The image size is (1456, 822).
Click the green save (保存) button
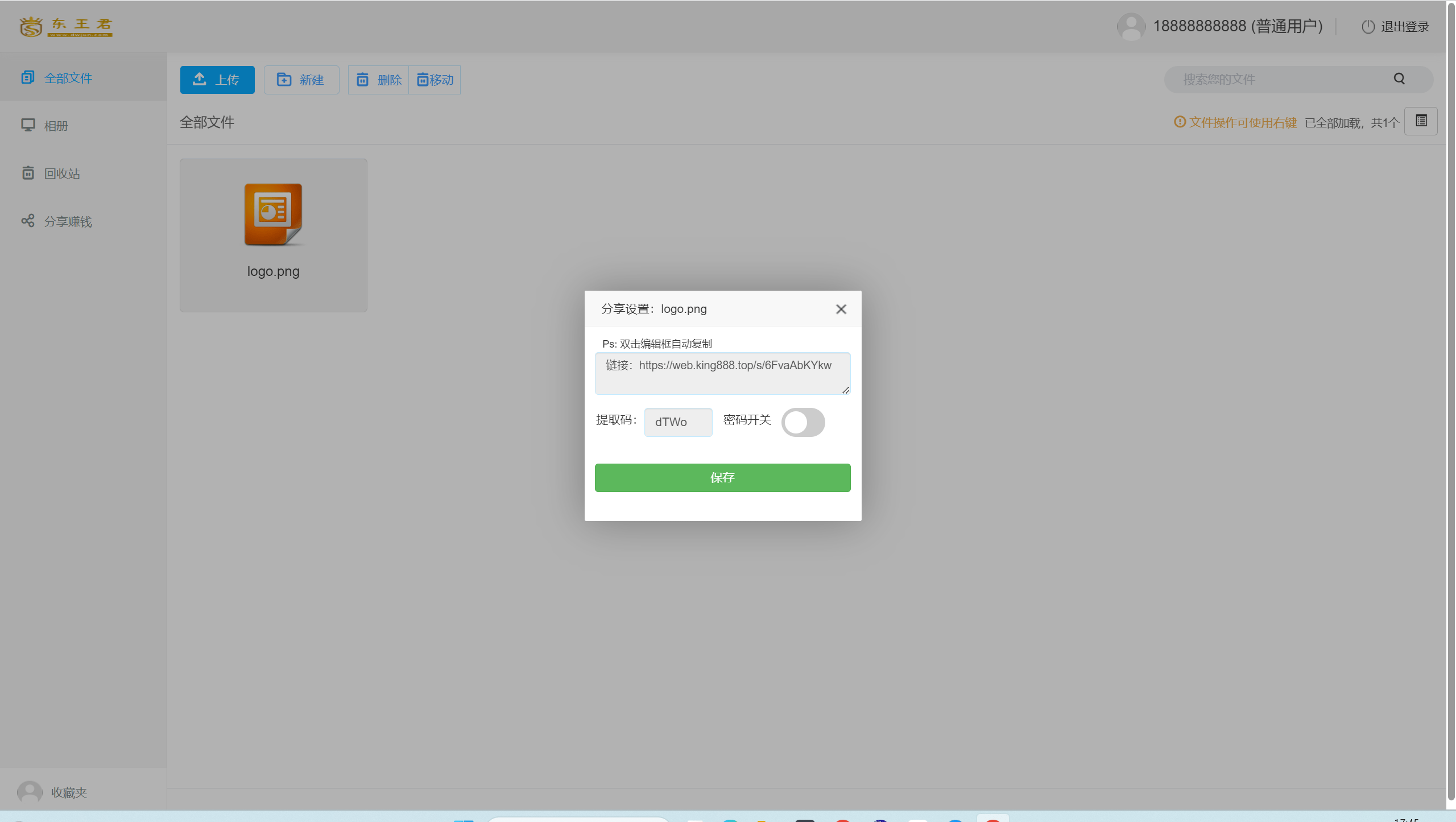click(x=723, y=478)
